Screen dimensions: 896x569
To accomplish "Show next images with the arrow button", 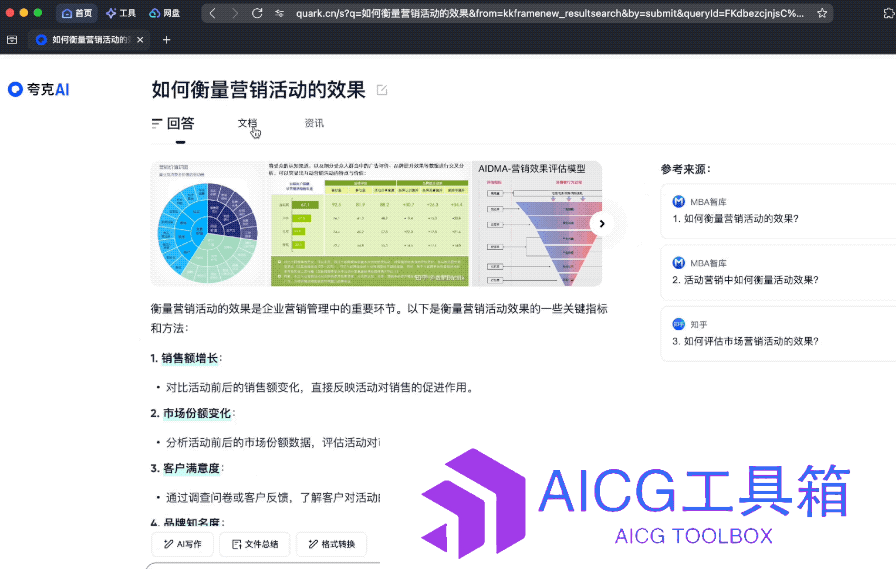I will pos(602,223).
